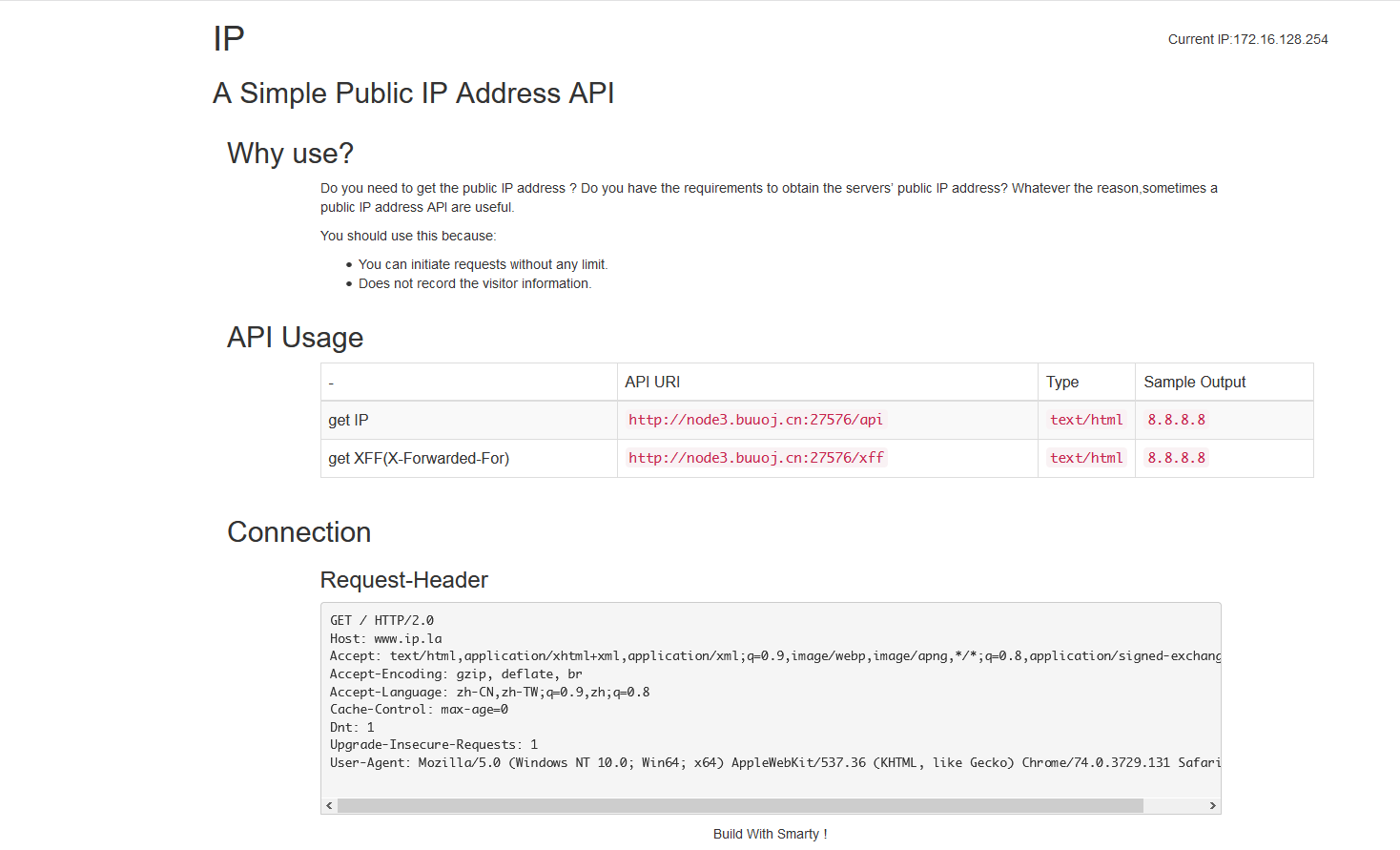Click the 'API URI' column header
This screenshot has height=850, width=1400.
[x=652, y=382]
